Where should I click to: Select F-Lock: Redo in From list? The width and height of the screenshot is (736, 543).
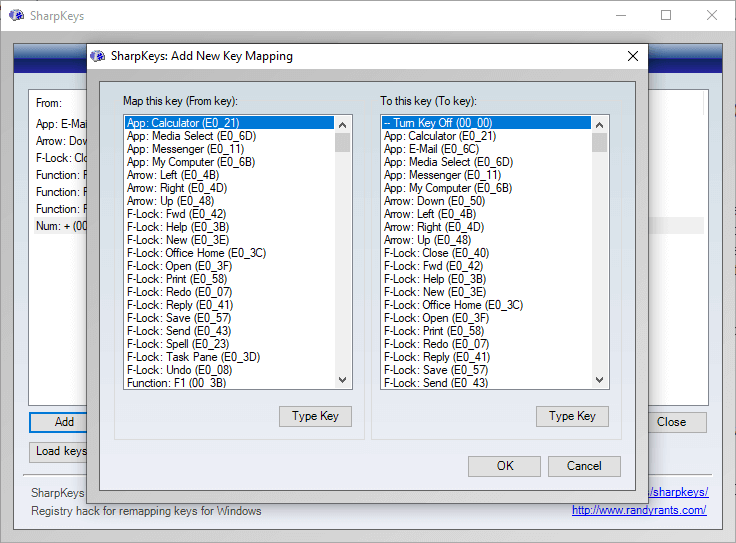[230, 292]
